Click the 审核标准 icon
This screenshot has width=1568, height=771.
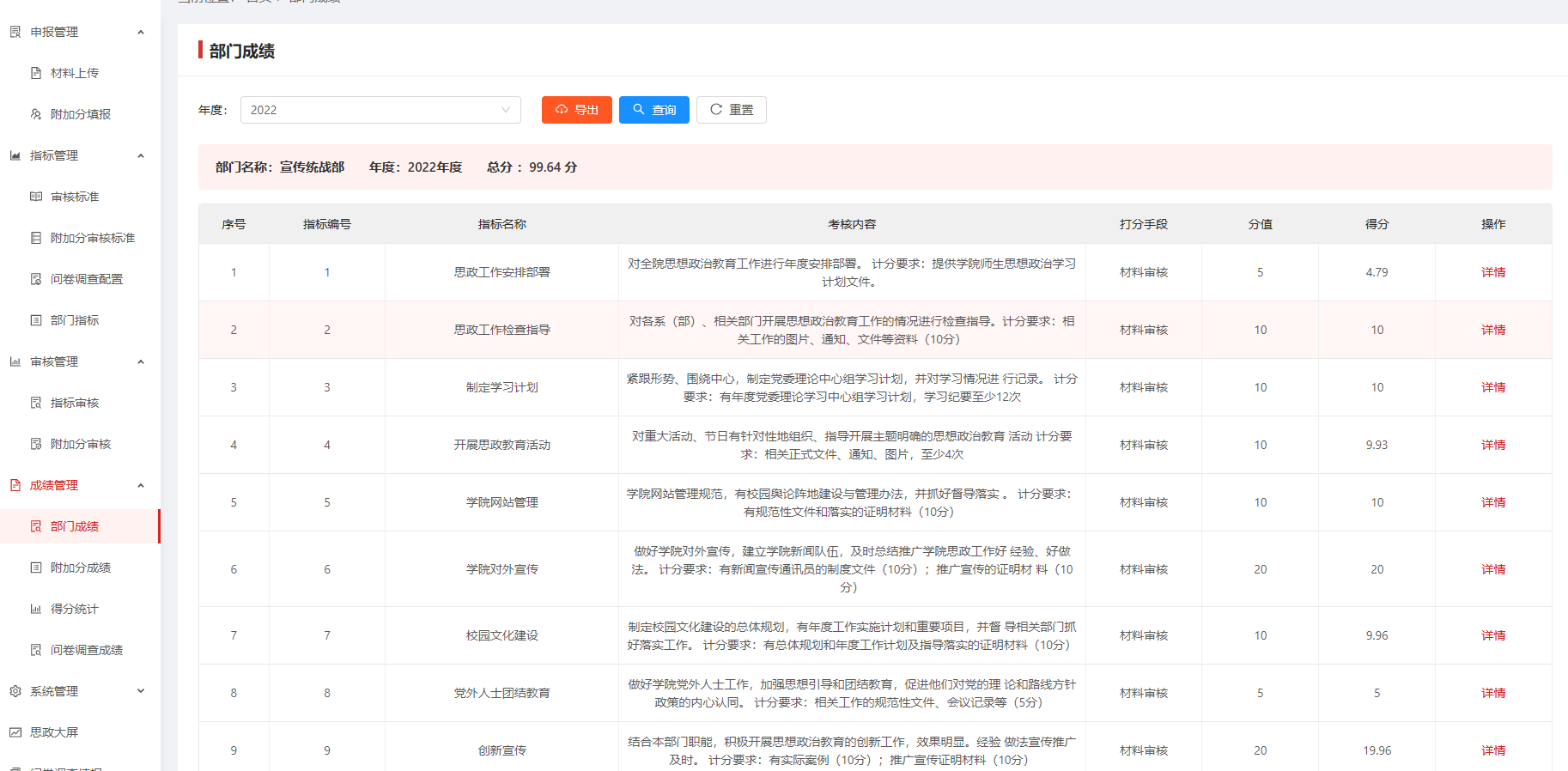point(36,197)
